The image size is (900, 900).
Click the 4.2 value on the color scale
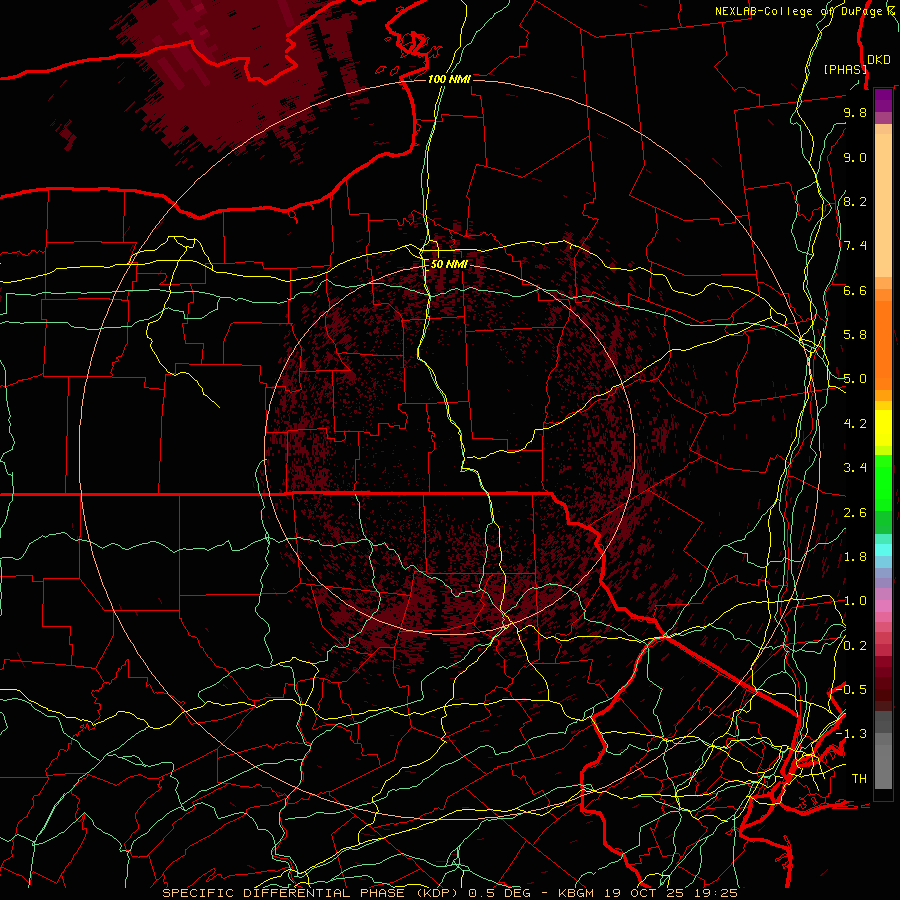point(855,424)
